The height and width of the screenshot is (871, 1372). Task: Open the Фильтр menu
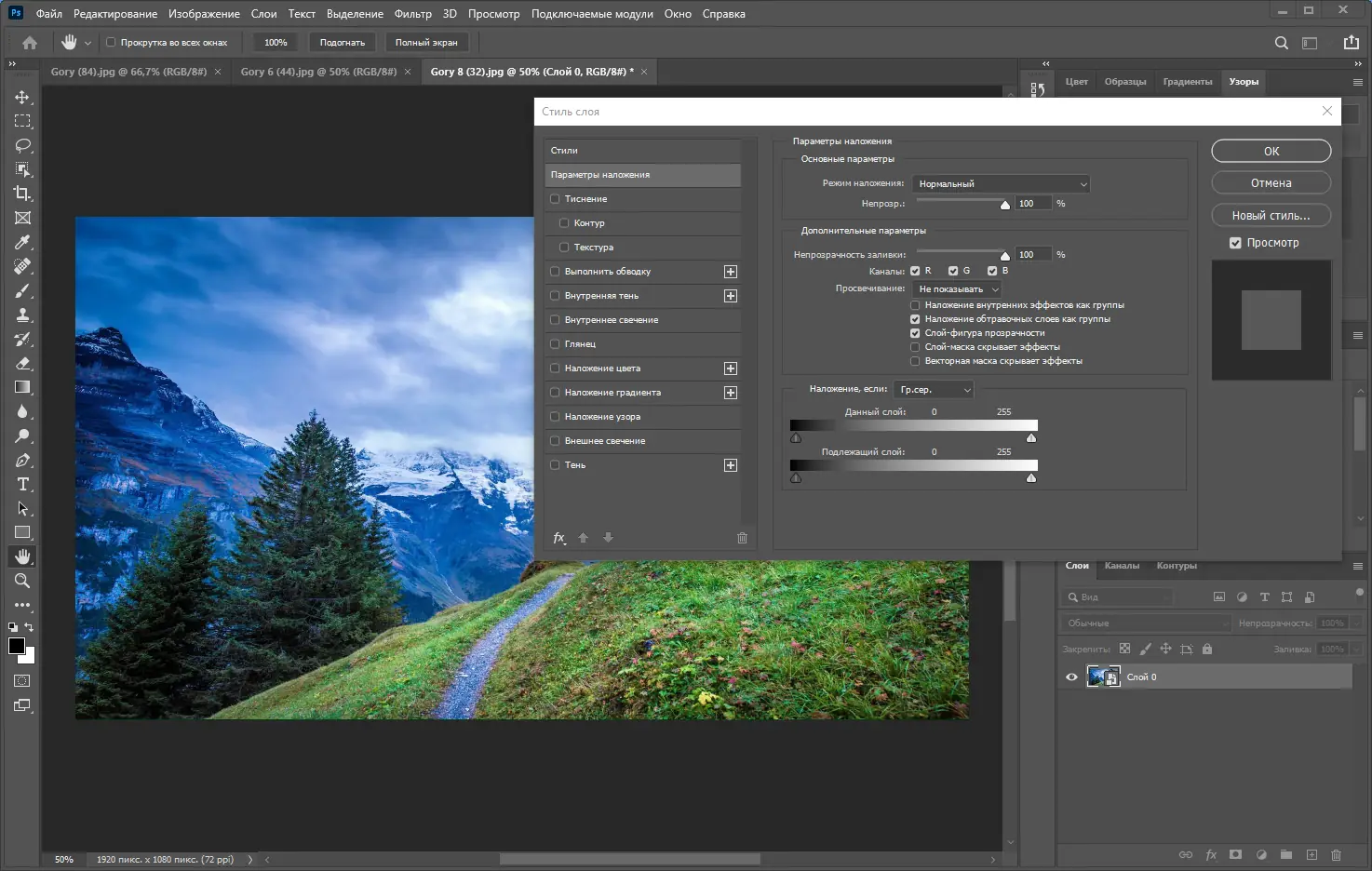click(412, 14)
